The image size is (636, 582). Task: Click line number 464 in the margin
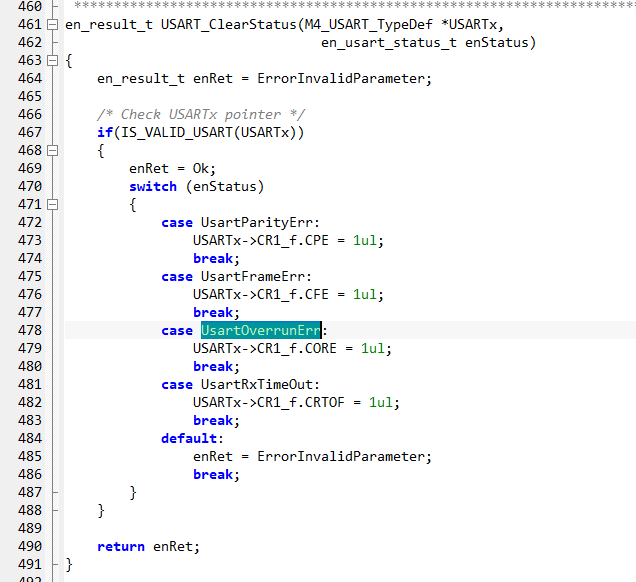pyautogui.click(x=30, y=79)
